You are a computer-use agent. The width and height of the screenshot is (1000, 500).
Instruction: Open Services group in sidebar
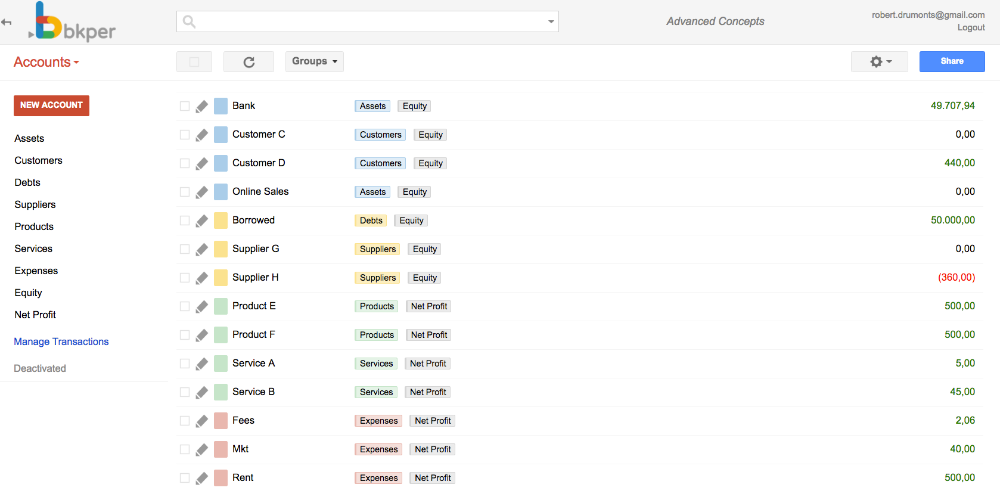pyautogui.click(x=33, y=249)
